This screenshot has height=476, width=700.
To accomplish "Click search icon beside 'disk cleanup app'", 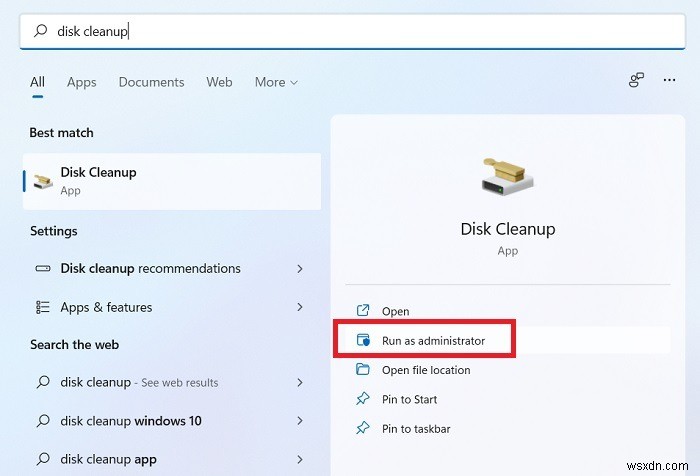I will tap(43, 459).
